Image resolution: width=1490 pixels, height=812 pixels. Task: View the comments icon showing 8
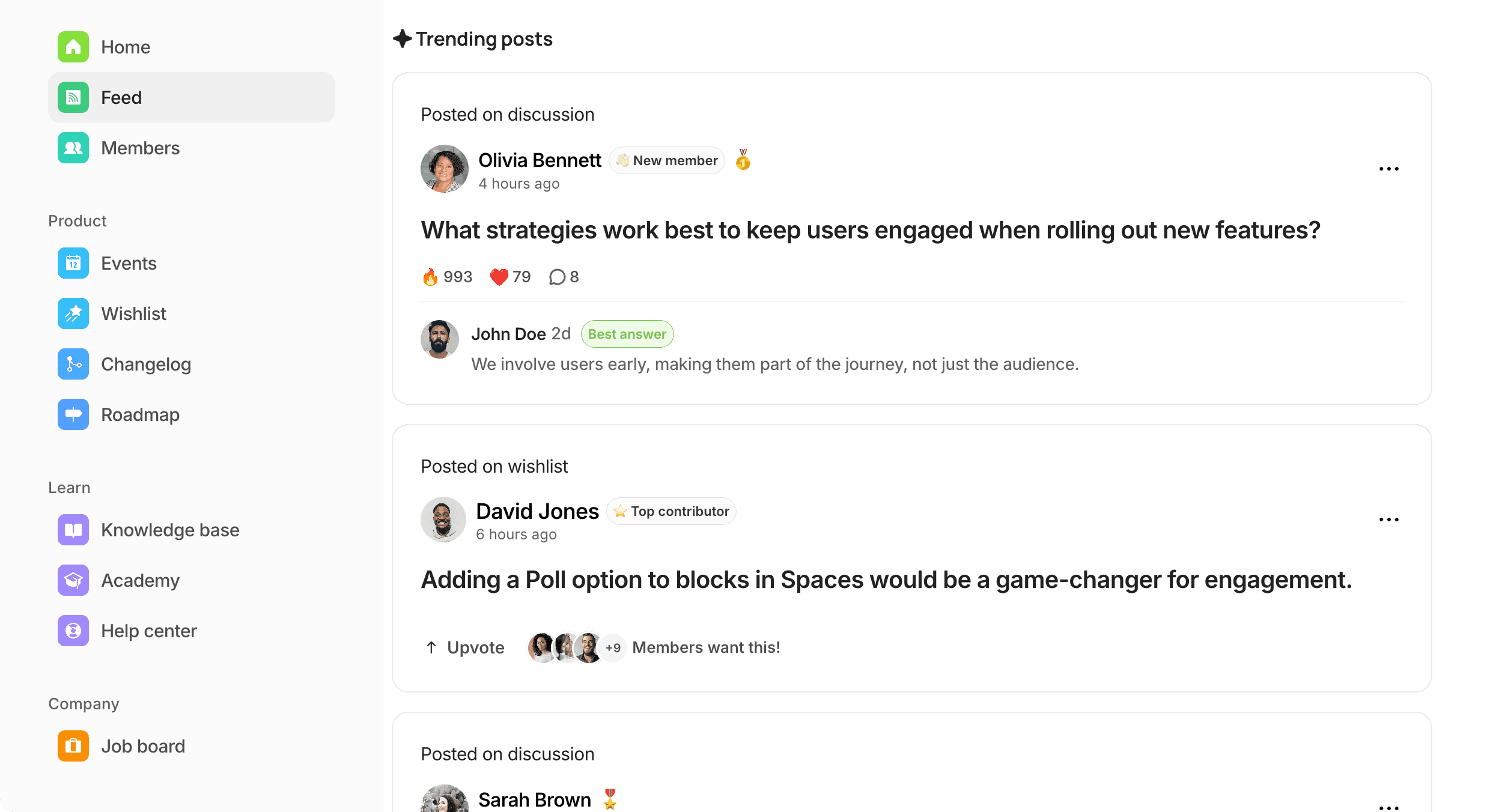pos(564,277)
